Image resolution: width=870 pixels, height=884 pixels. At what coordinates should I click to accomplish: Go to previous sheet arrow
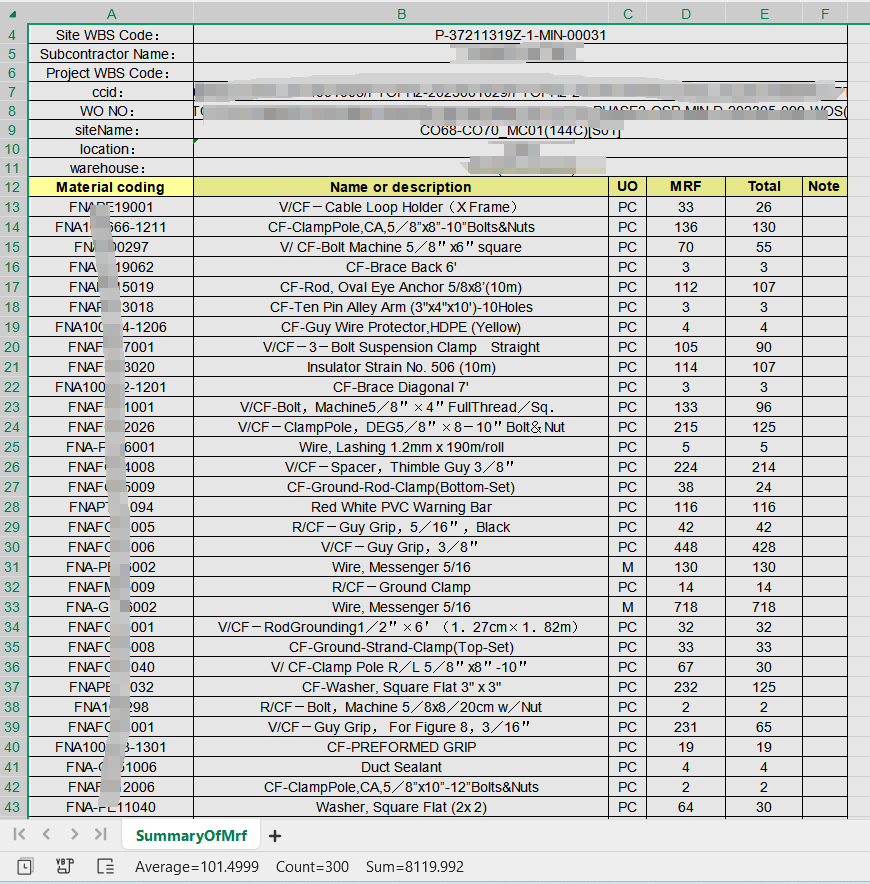(46, 834)
